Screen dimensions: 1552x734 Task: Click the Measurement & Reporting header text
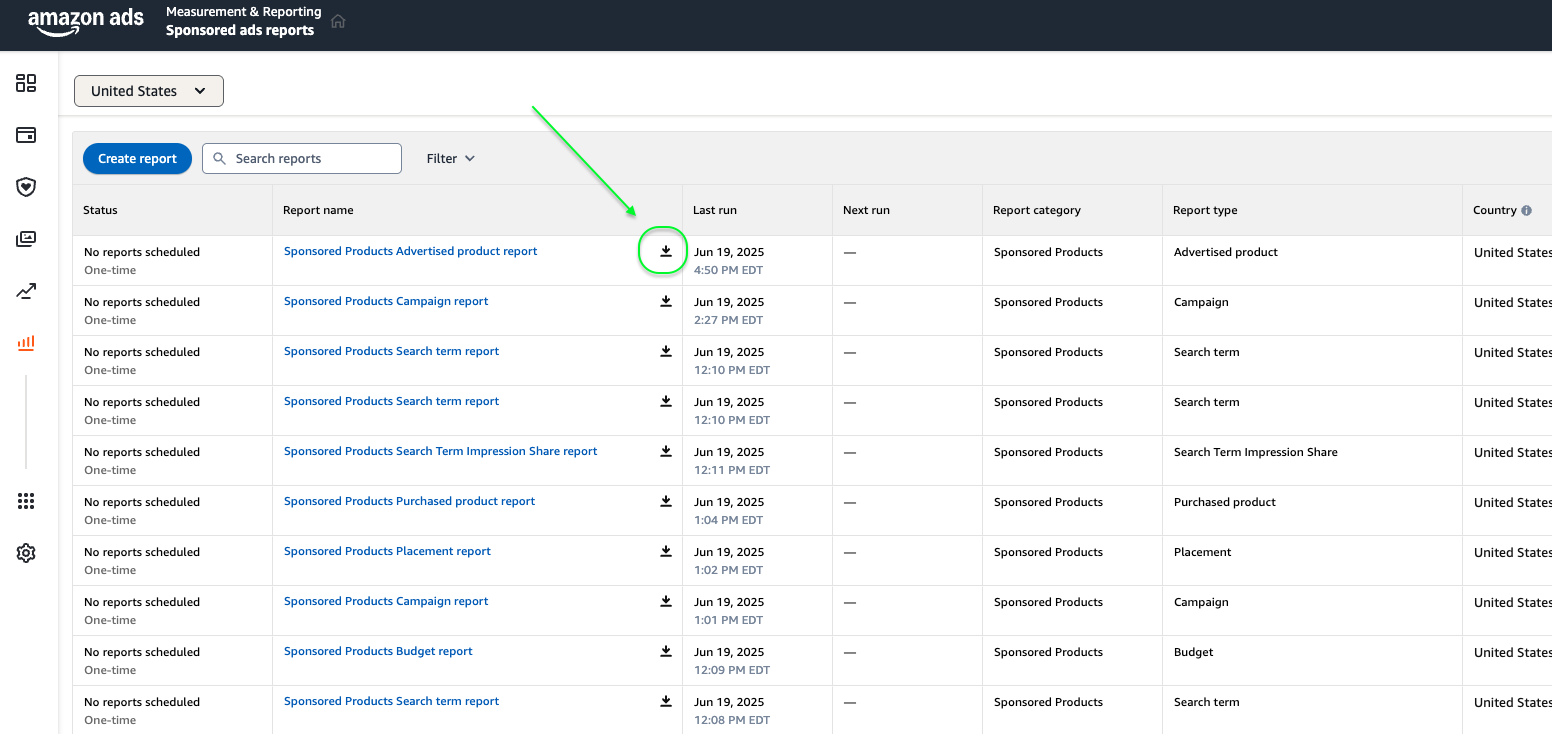(x=244, y=12)
